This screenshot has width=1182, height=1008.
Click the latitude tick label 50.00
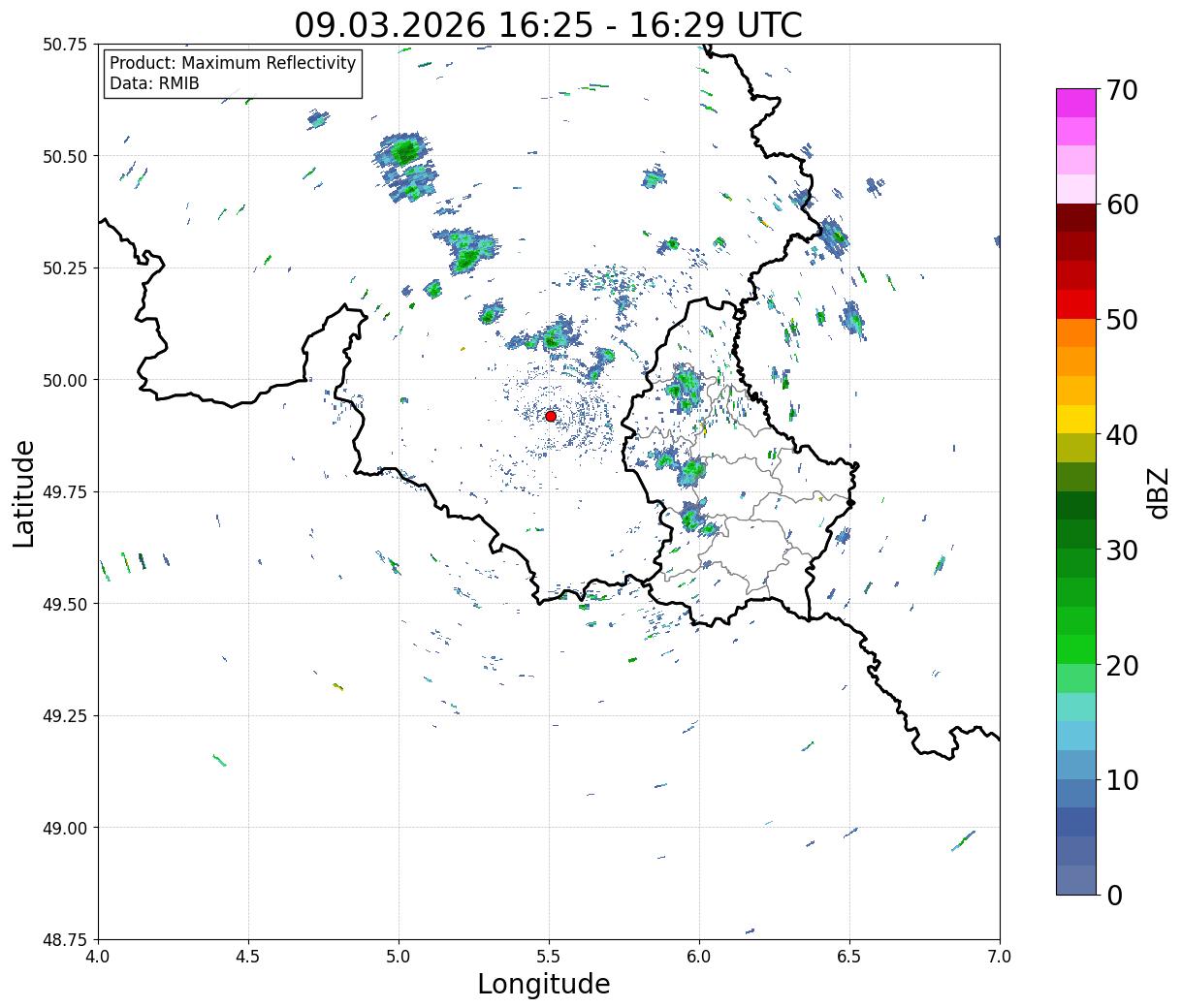65,380
